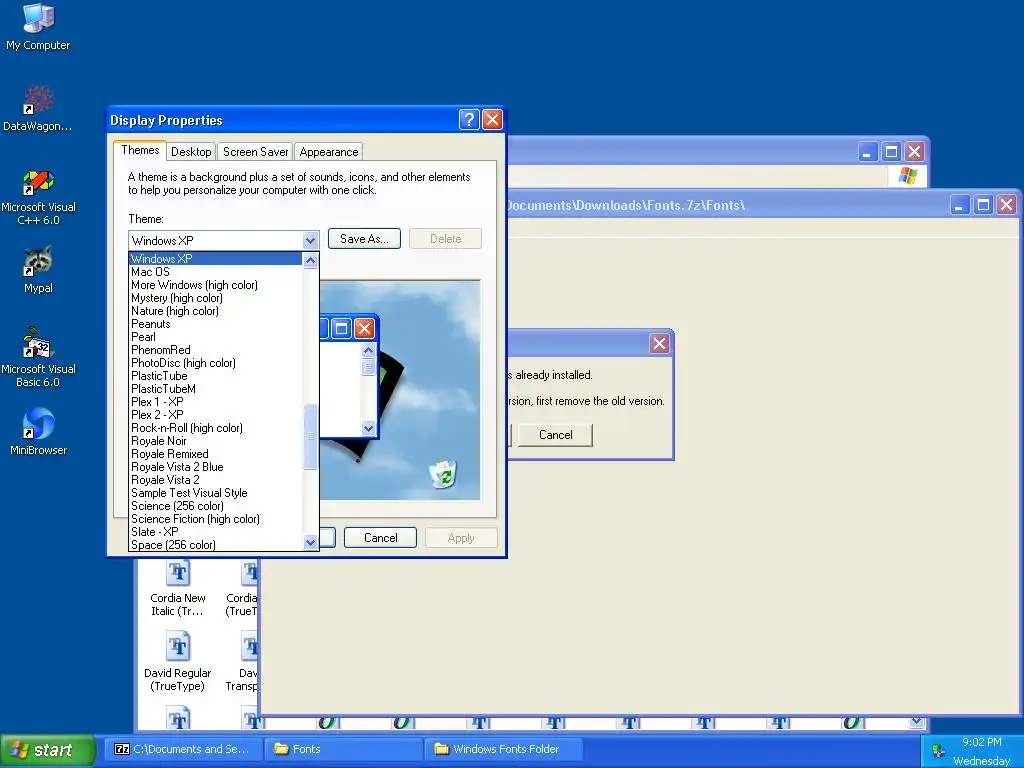The width and height of the screenshot is (1024, 768).
Task: Click the Windows flag logo in the back window
Action: tap(908, 175)
